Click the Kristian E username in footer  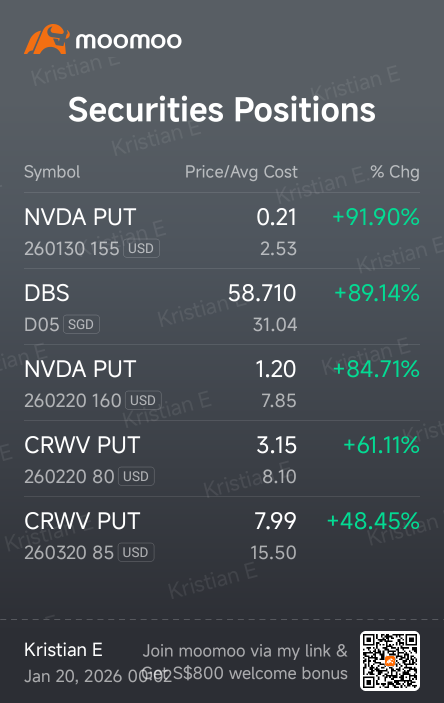point(63,650)
